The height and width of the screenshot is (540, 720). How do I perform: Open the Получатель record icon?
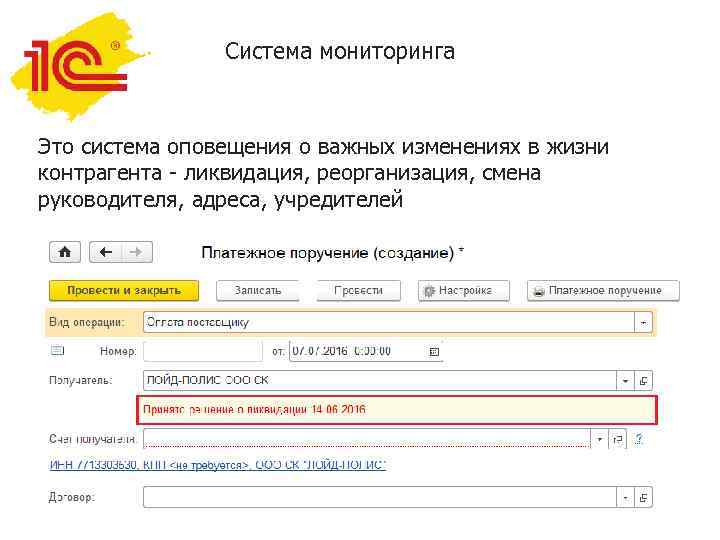click(643, 381)
